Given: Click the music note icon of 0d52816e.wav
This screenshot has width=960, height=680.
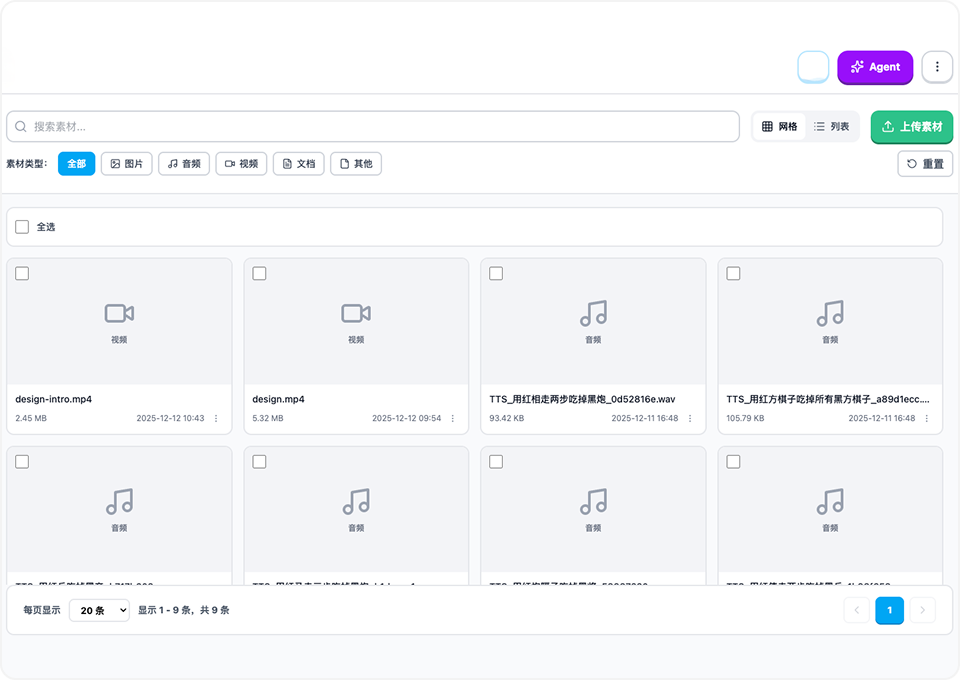Looking at the screenshot, I should pos(593,313).
